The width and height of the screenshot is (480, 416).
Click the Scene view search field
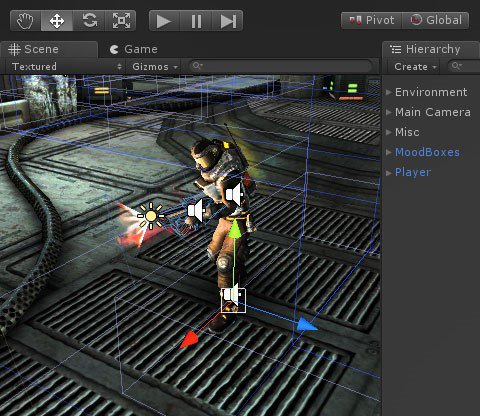(x=281, y=66)
